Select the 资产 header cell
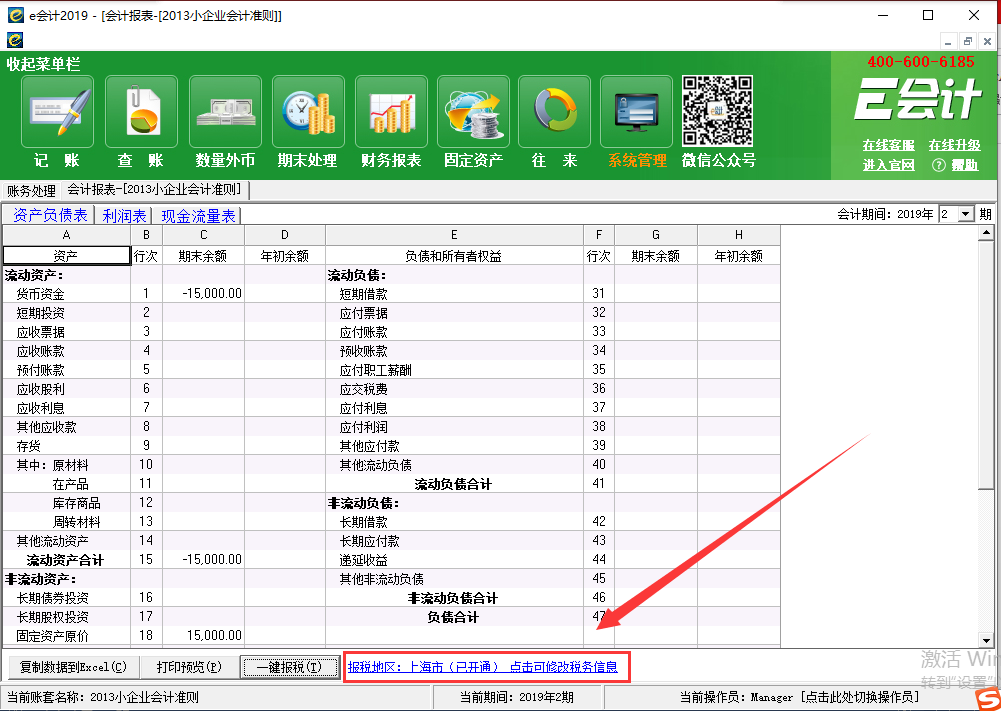The height and width of the screenshot is (711, 1001). click(x=66, y=256)
